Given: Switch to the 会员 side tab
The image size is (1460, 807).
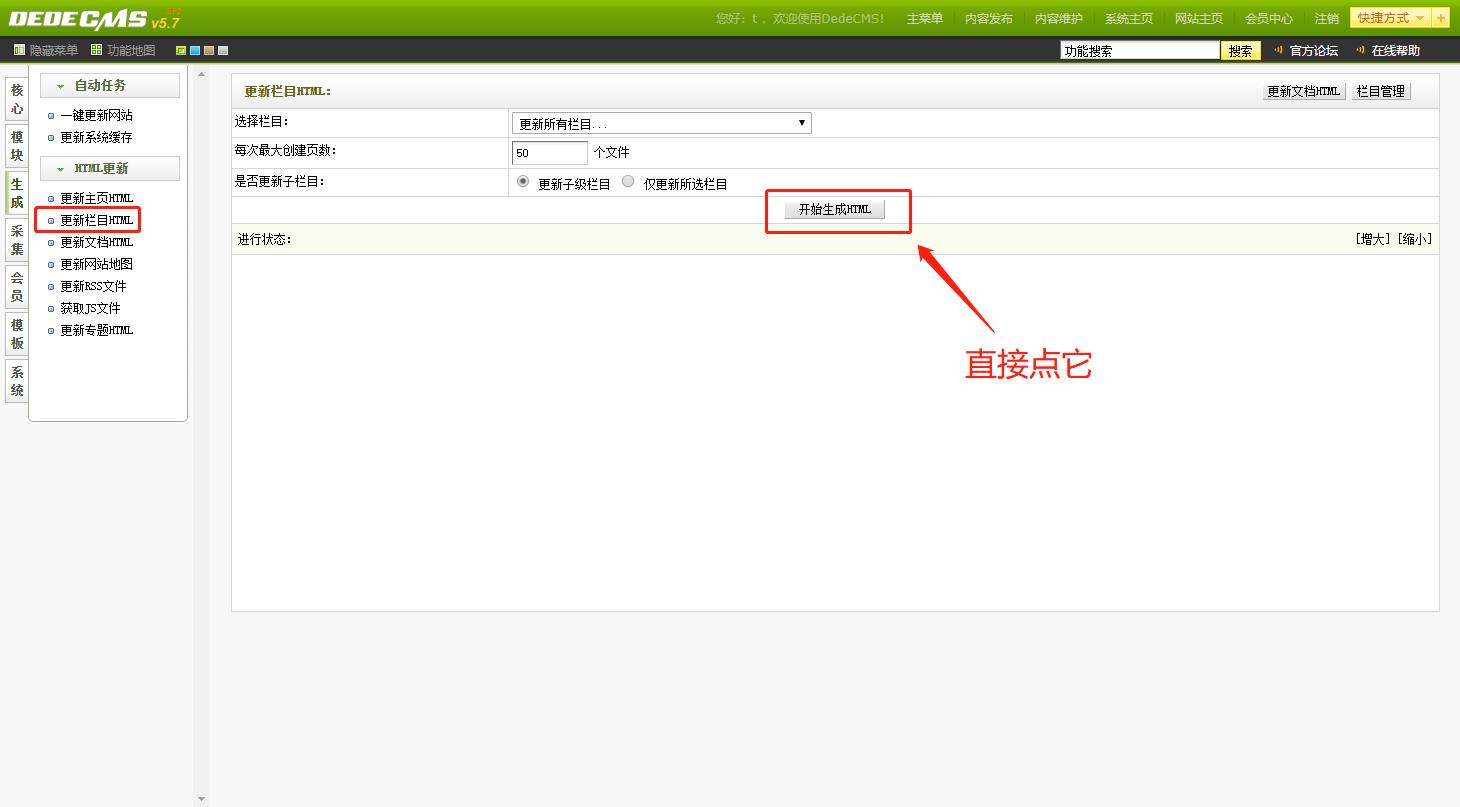Looking at the screenshot, I should pos(17,287).
